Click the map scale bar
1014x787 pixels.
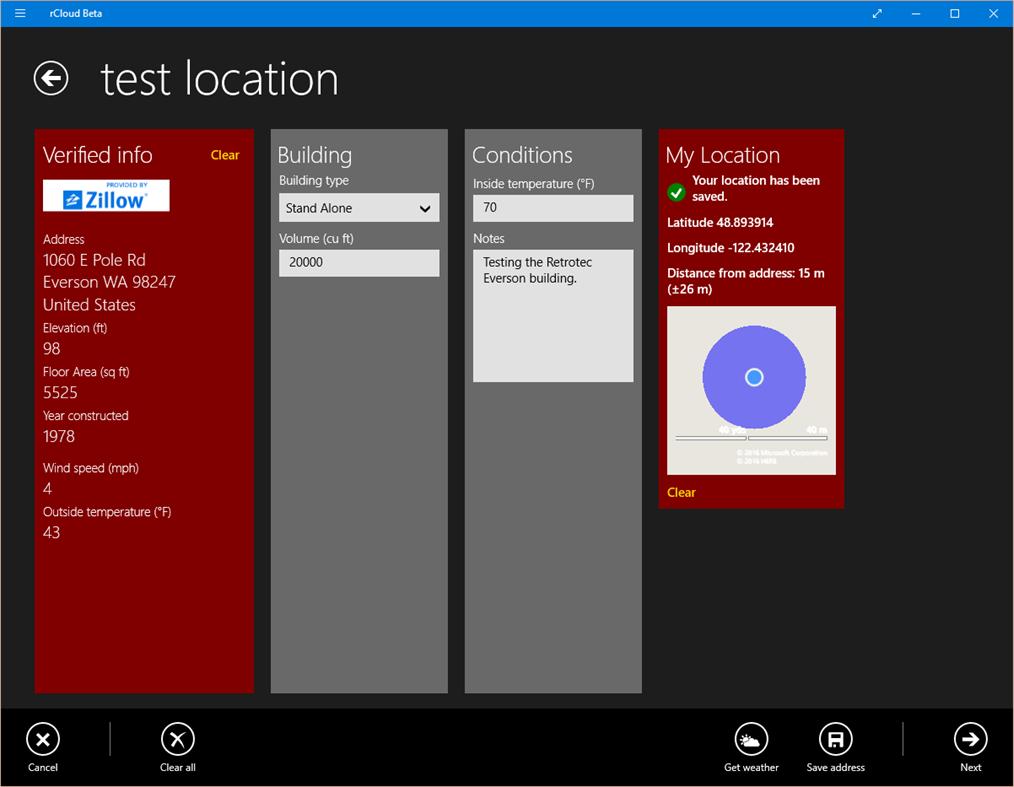[751, 436]
